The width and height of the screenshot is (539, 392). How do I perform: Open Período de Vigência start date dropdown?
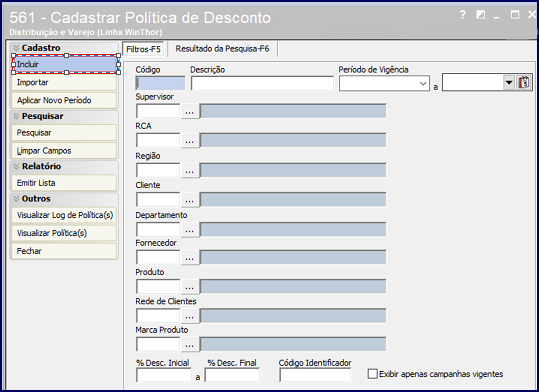point(423,83)
